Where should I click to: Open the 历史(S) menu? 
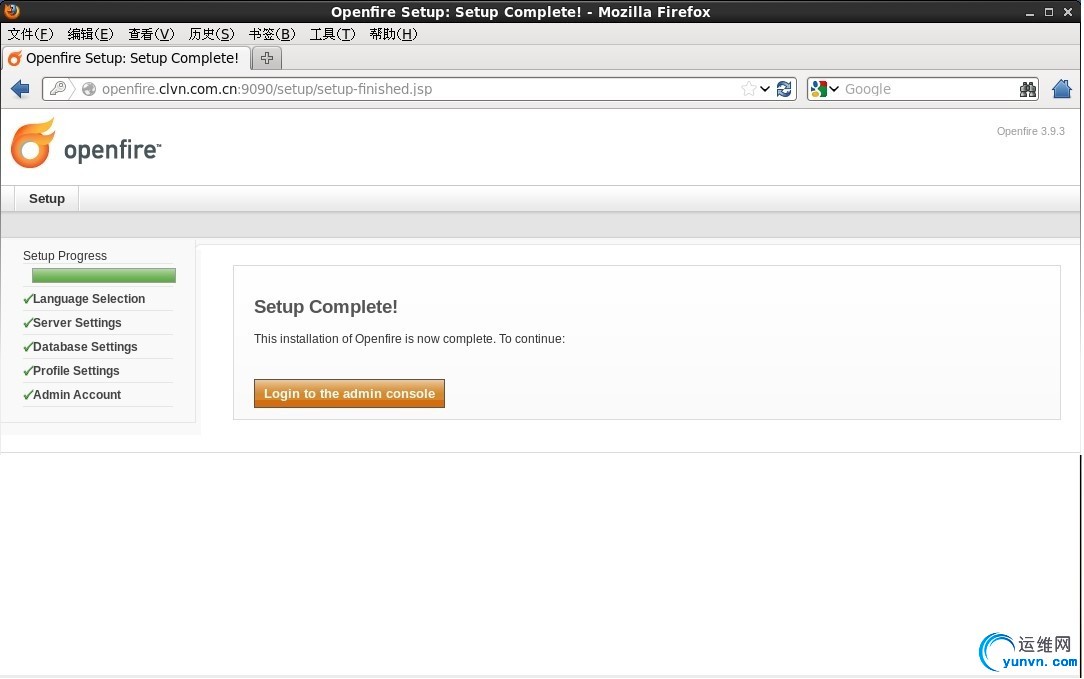[x=212, y=34]
